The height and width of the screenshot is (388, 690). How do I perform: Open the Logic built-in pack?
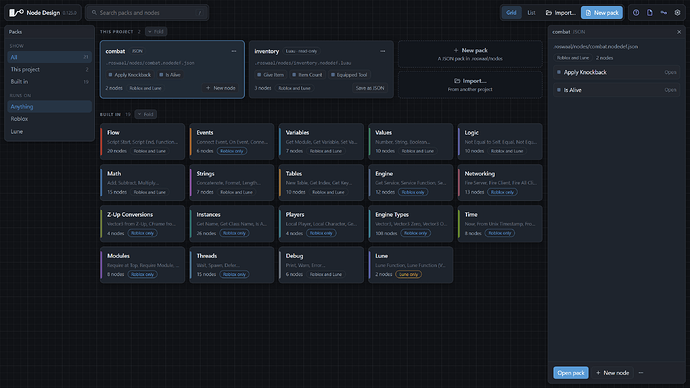click(500, 142)
